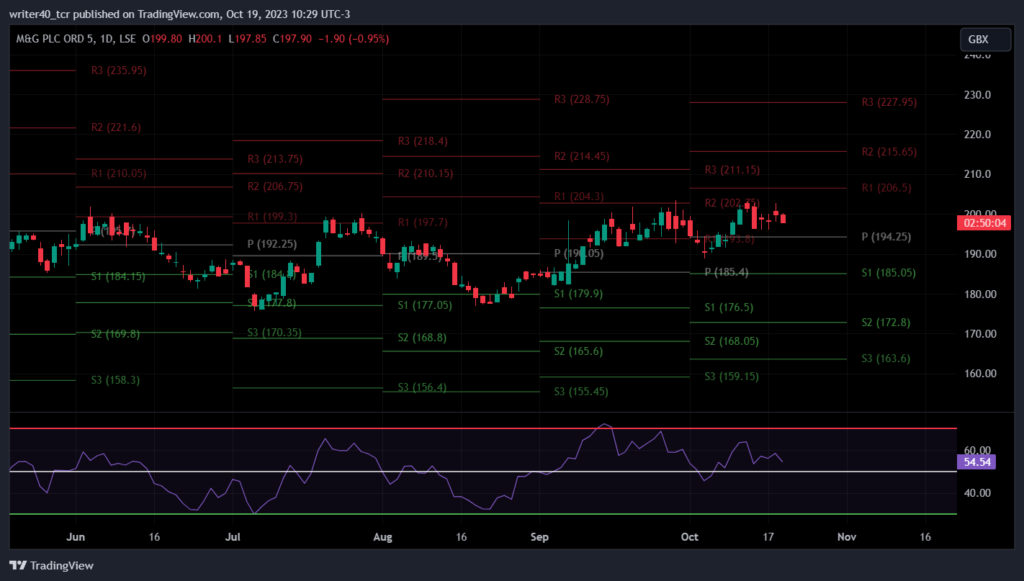The height and width of the screenshot is (581, 1024).
Task: Click the R2 (214.45) resistance label
Action: (582, 157)
